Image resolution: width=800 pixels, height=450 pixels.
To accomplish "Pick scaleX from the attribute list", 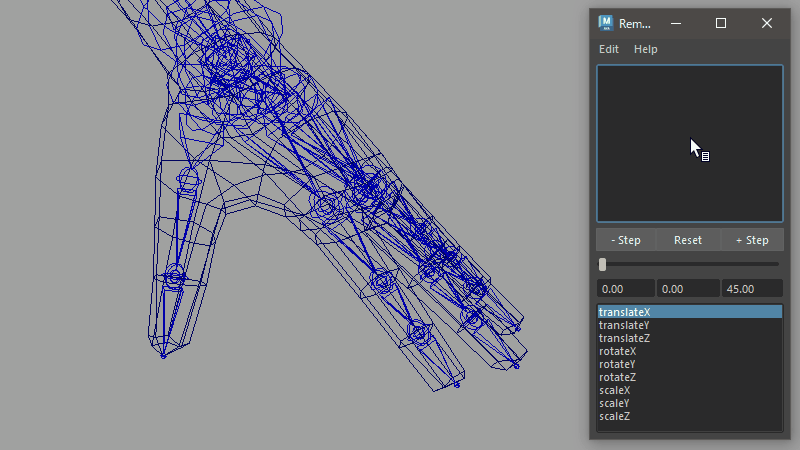I will point(614,390).
